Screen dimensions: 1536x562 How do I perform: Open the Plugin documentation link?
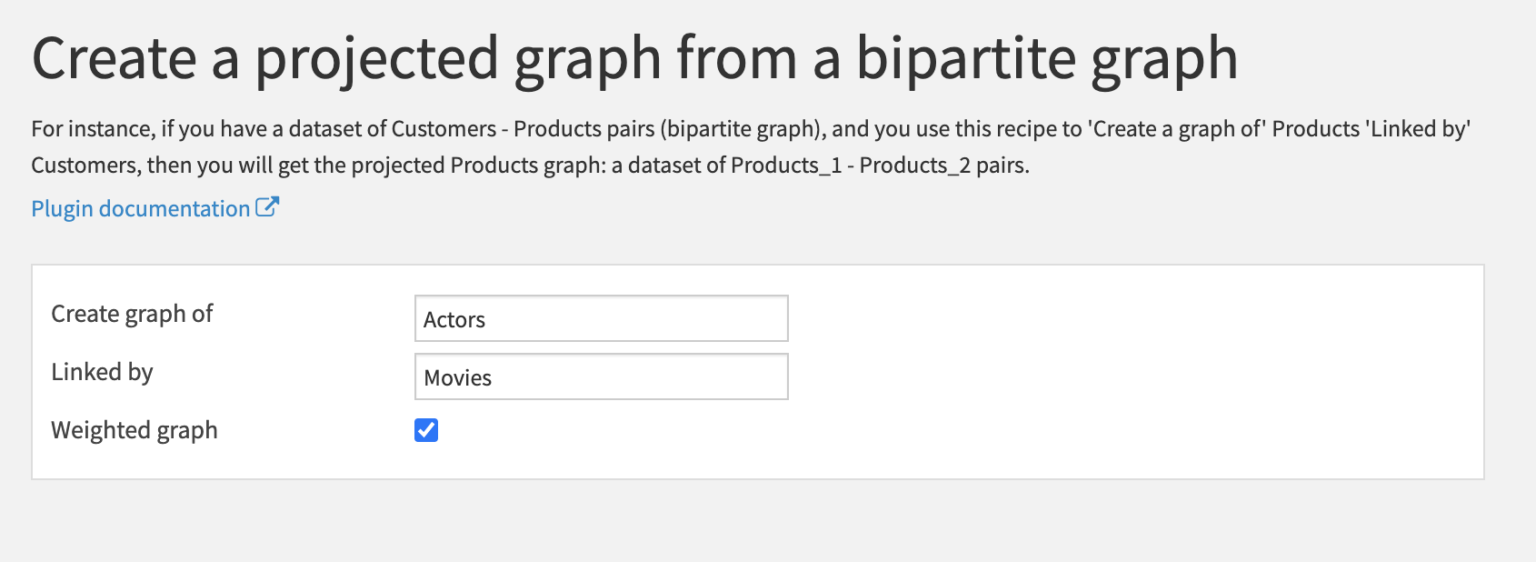tap(140, 209)
